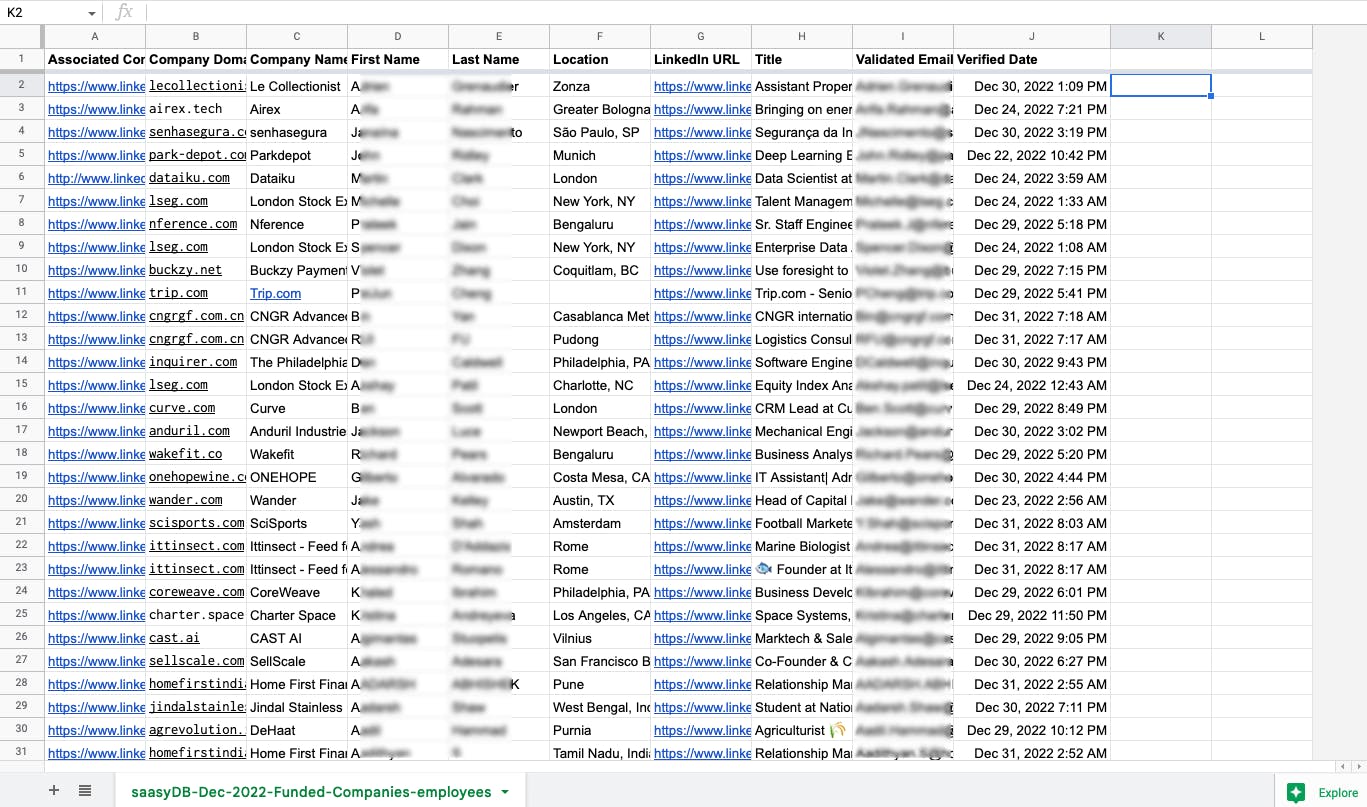Click the Charlotte, NC location cell
Viewport: 1367px width, 807px height.
600,385
